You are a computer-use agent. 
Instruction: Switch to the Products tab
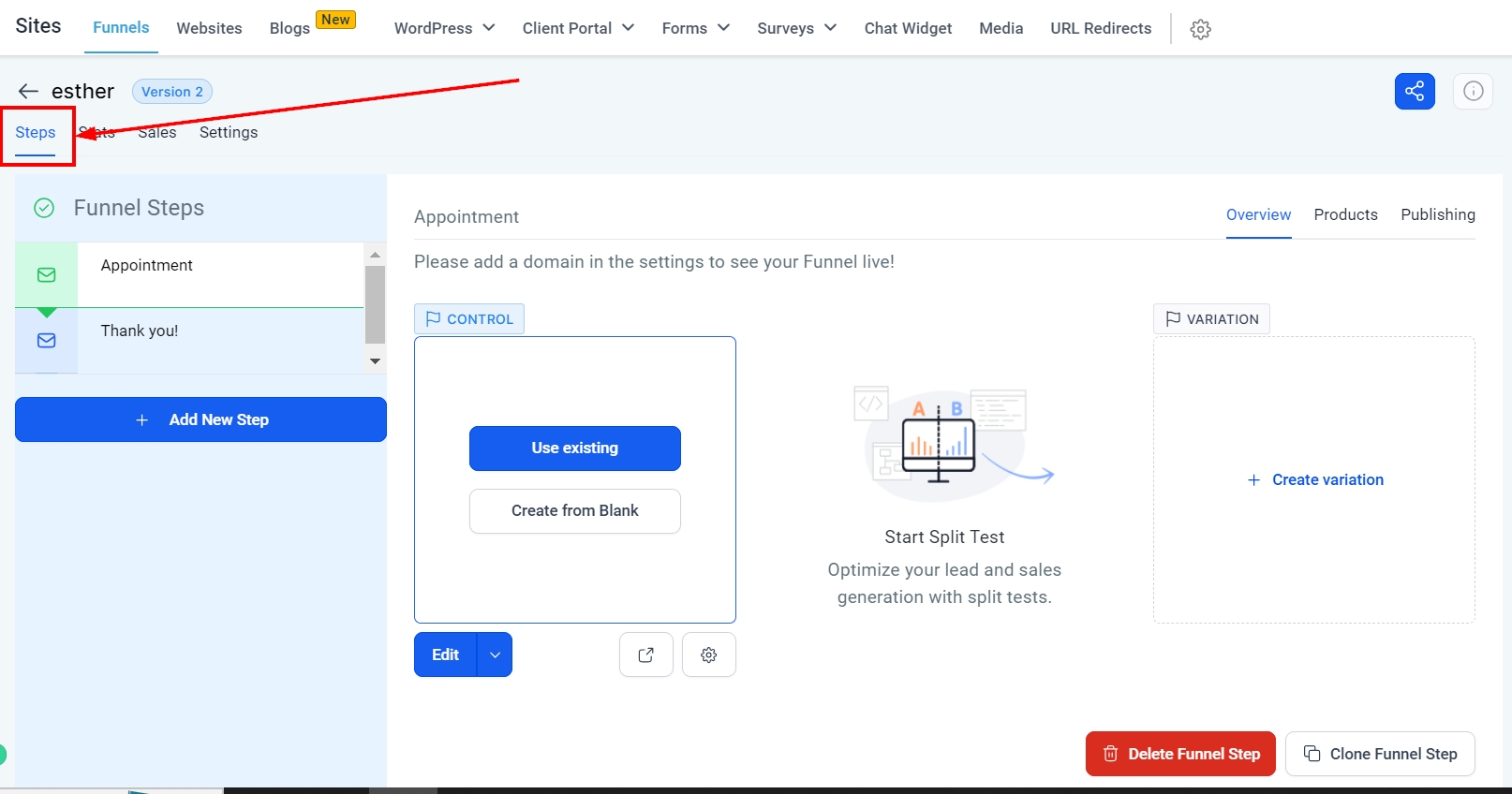[x=1345, y=214]
